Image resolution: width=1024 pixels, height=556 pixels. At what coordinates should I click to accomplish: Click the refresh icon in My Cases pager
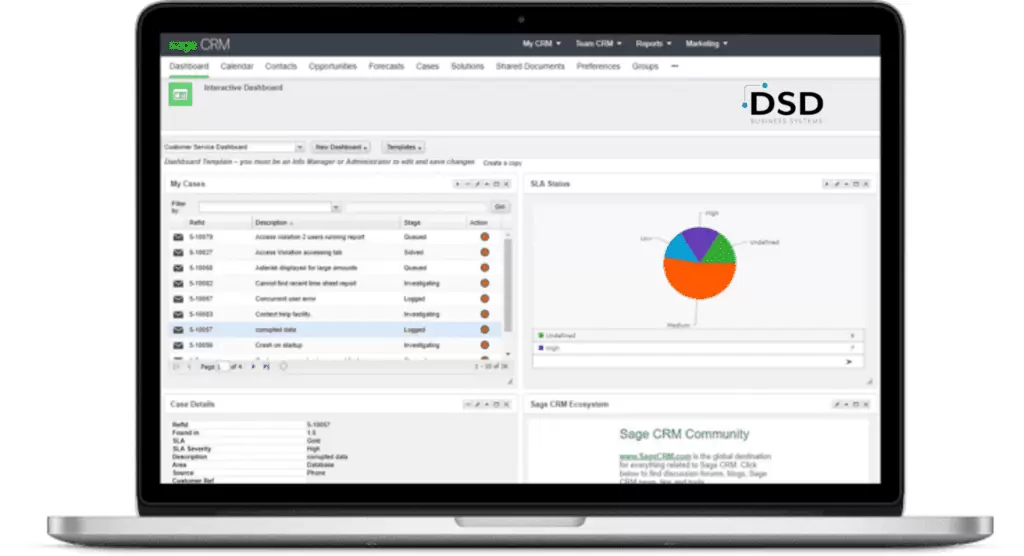point(283,367)
